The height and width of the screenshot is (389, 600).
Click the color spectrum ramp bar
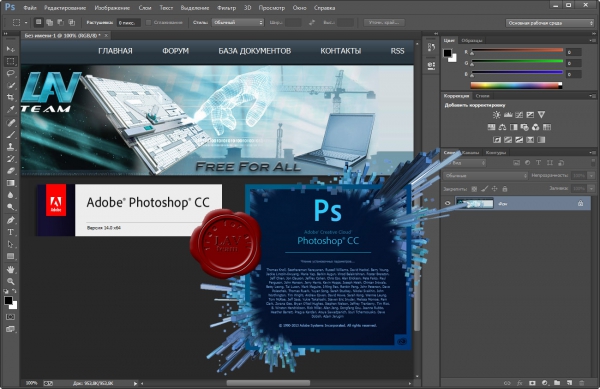516,85
